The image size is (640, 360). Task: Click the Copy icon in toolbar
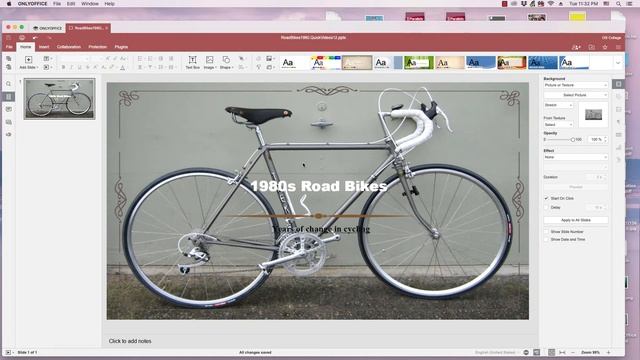pos(9,59)
